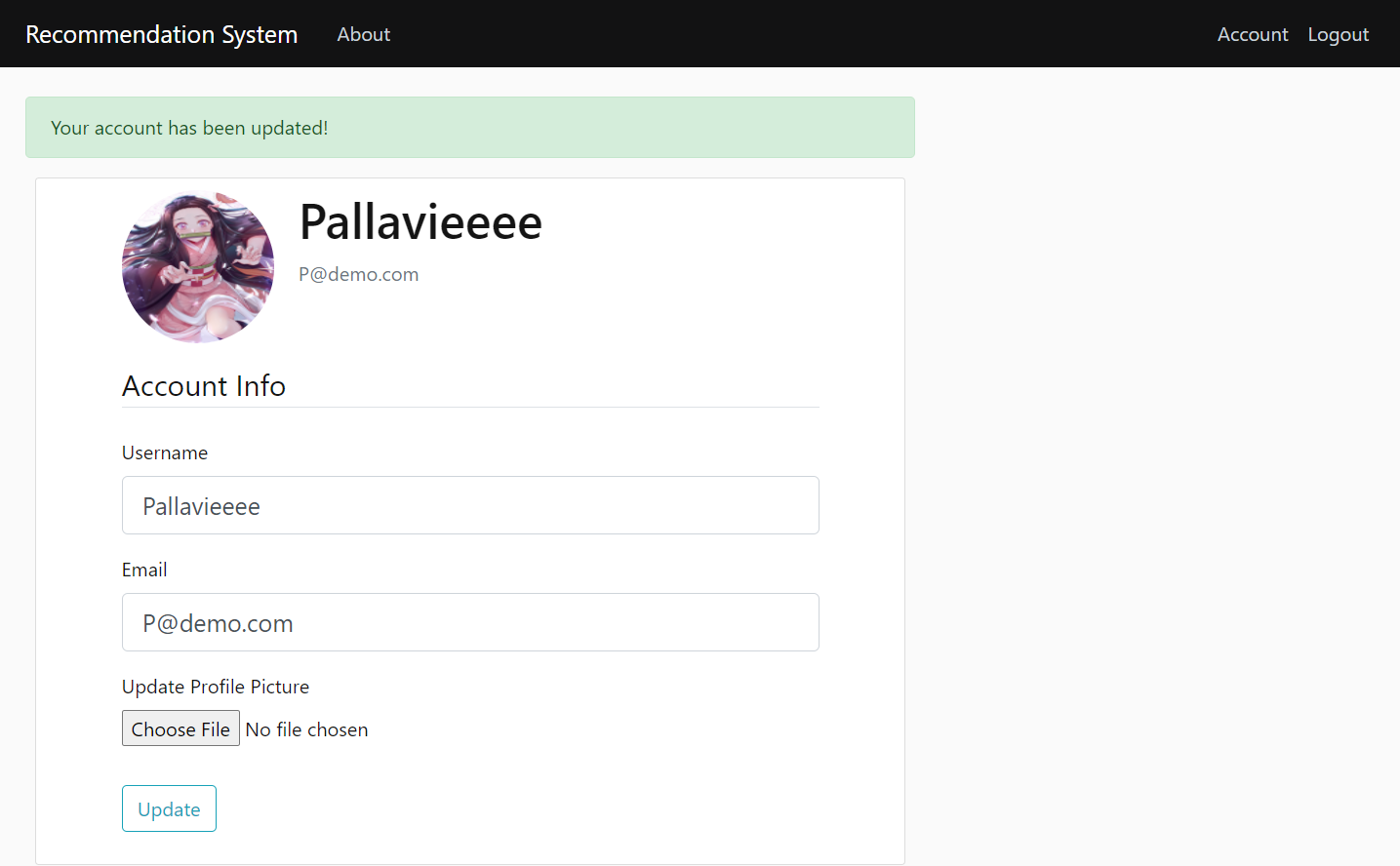Click the large Pallavieeee heading
Image resolution: width=1400 pixels, height=866 pixels.
[x=420, y=221]
